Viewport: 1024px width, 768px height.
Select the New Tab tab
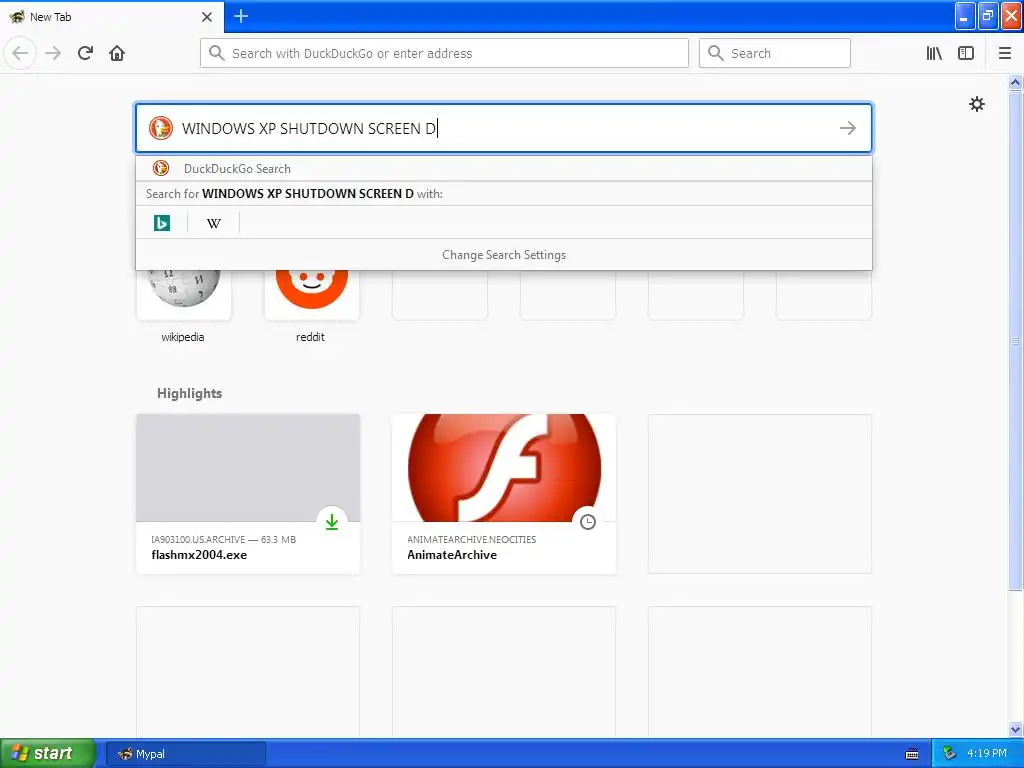pyautogui.click(x=112, y=17)
